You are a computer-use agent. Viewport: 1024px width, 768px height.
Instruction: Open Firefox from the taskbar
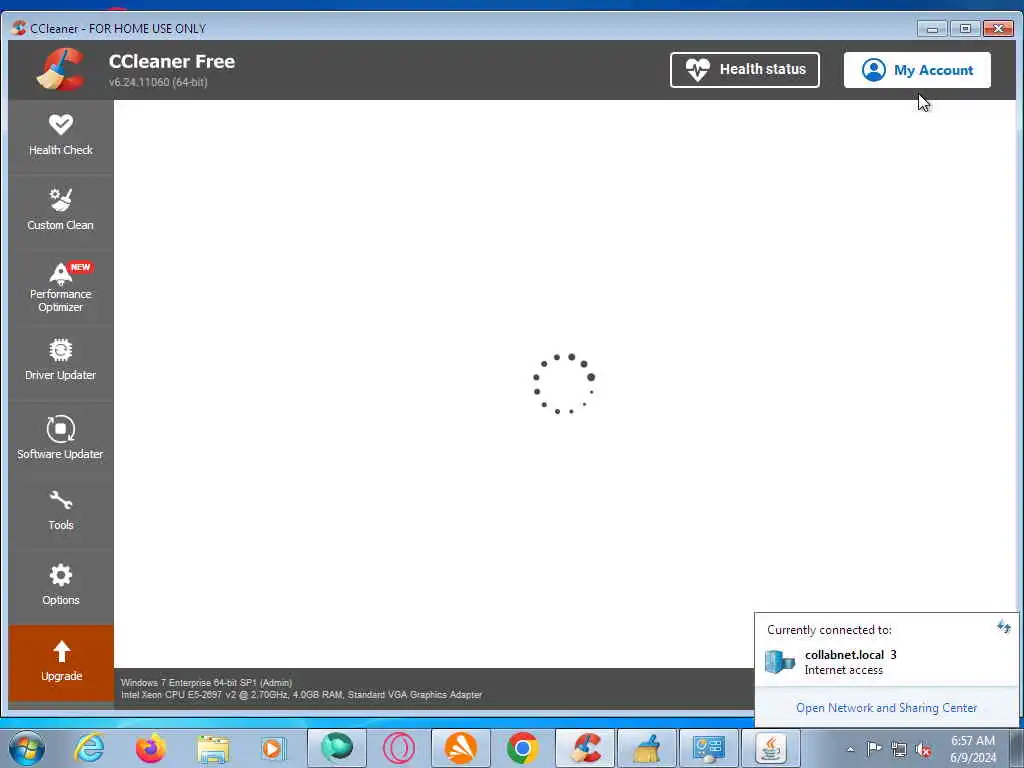(x=151, y=748)
